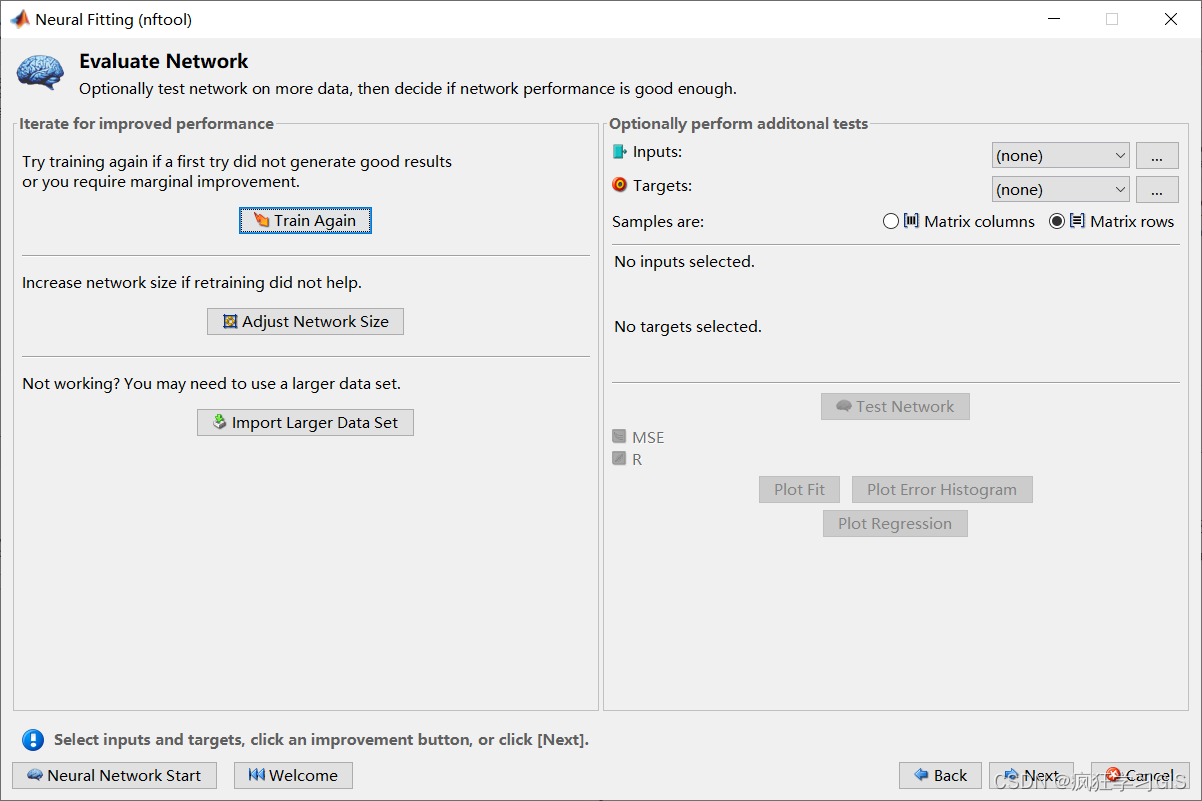This screenshot has width=1202, height=801.
Task: Click Import Larger Data Set
Action: point(305,422)
